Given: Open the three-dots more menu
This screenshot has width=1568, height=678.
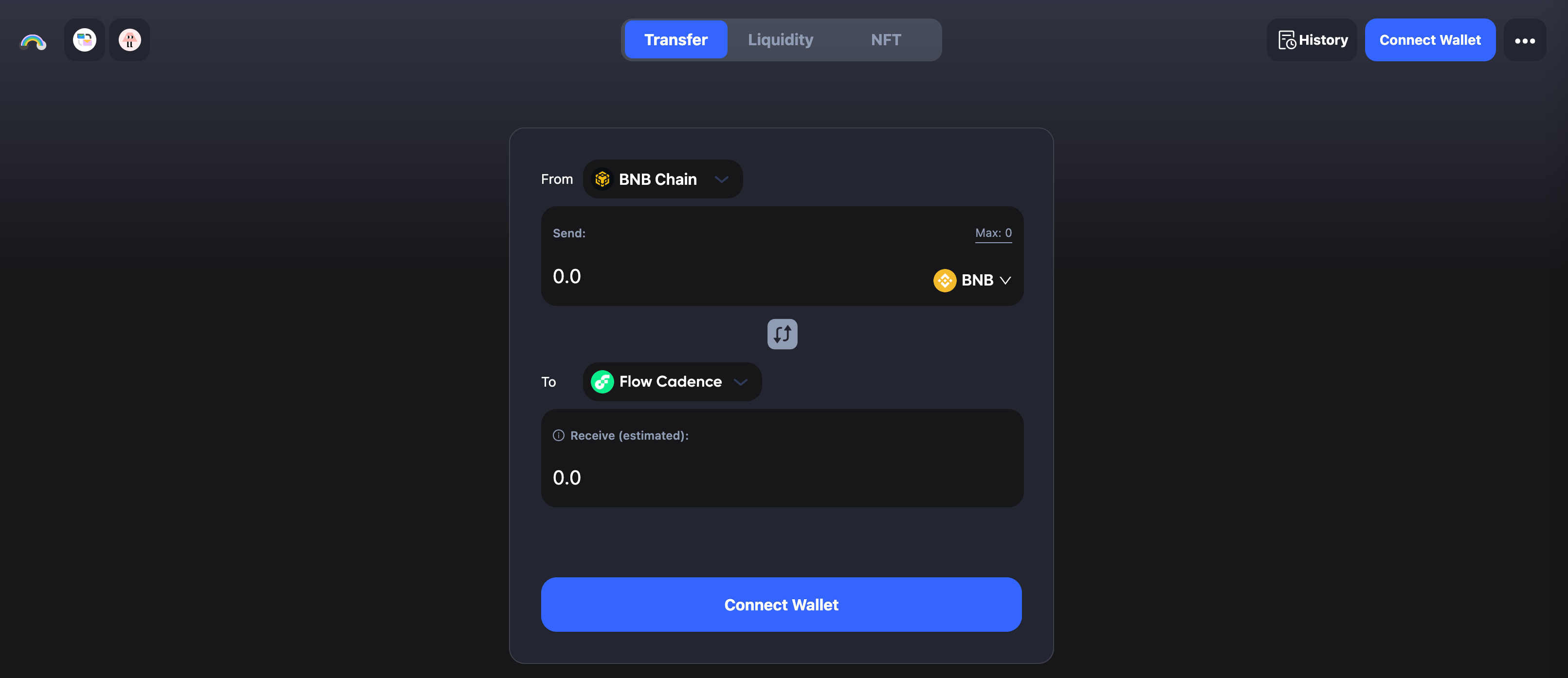Looking at the screenshot, I should (1525, 40).
